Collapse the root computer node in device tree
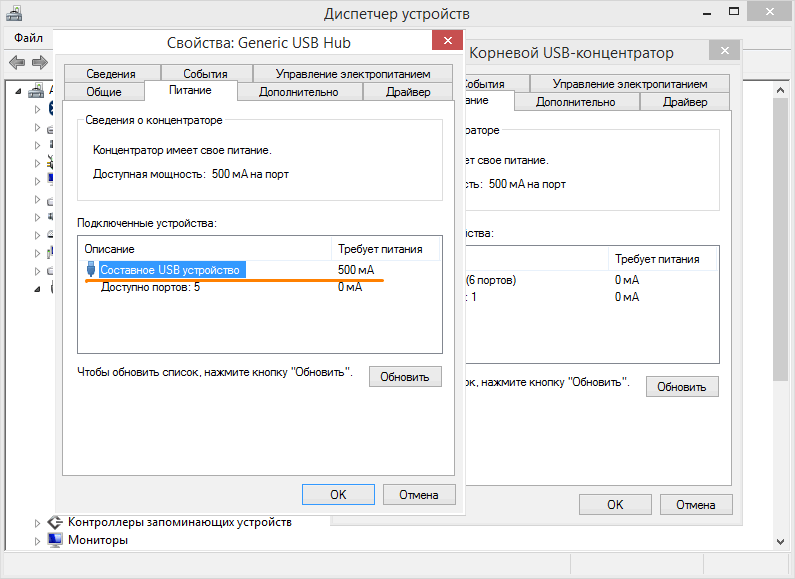The width and height of the screenshot is (795, 579). (x=19, y=92)
